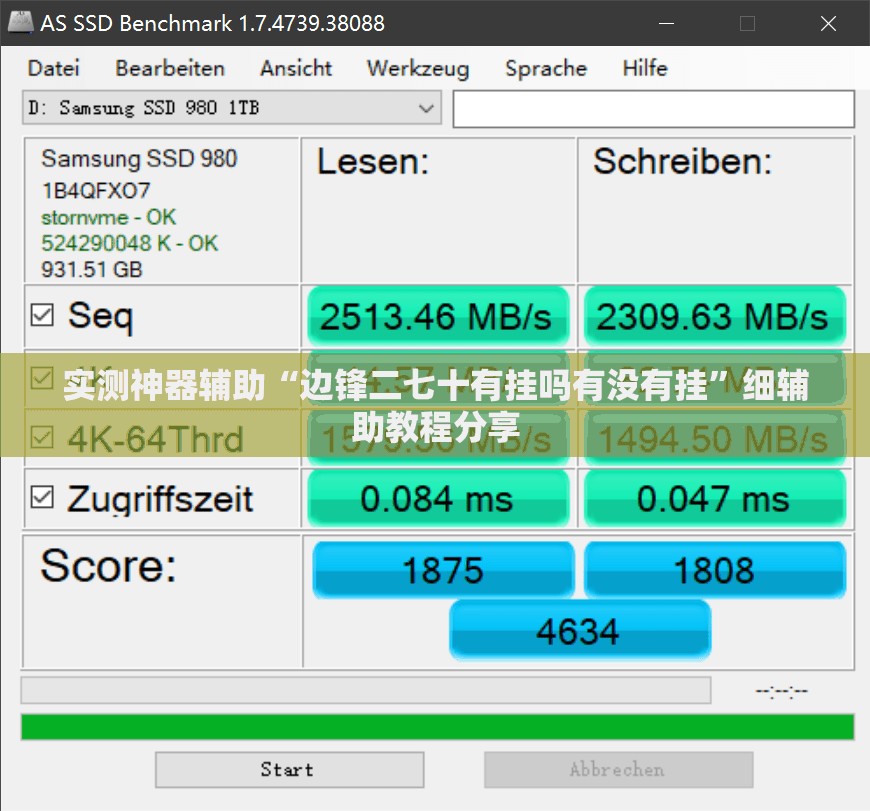Expand the Samsung SSD 980 drive dropdown

click(x=232, y=108)
